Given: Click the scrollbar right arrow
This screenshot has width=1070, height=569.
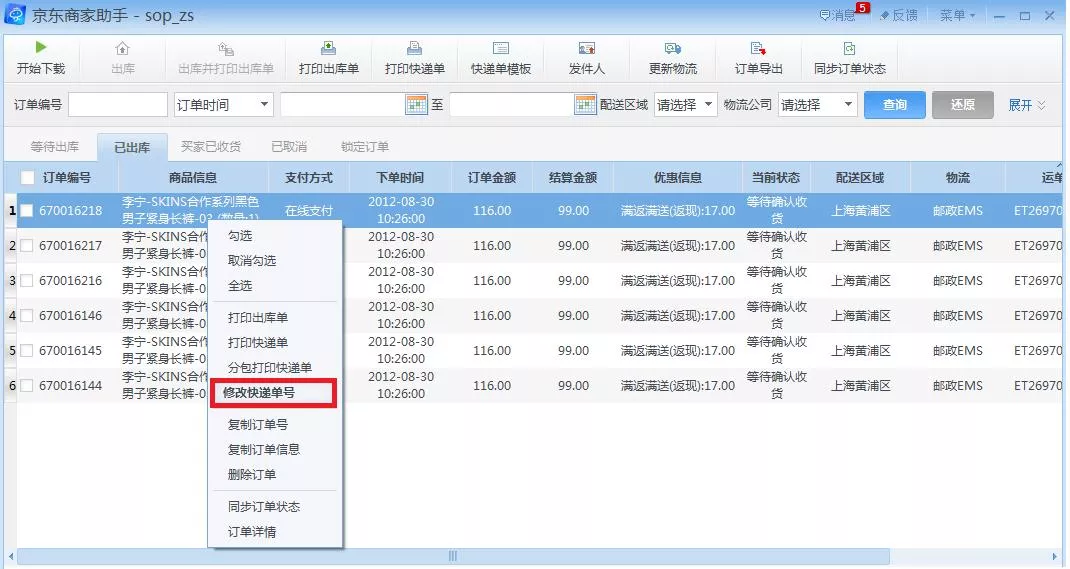Looking at the screenshot, I should tap(1055, 556).
